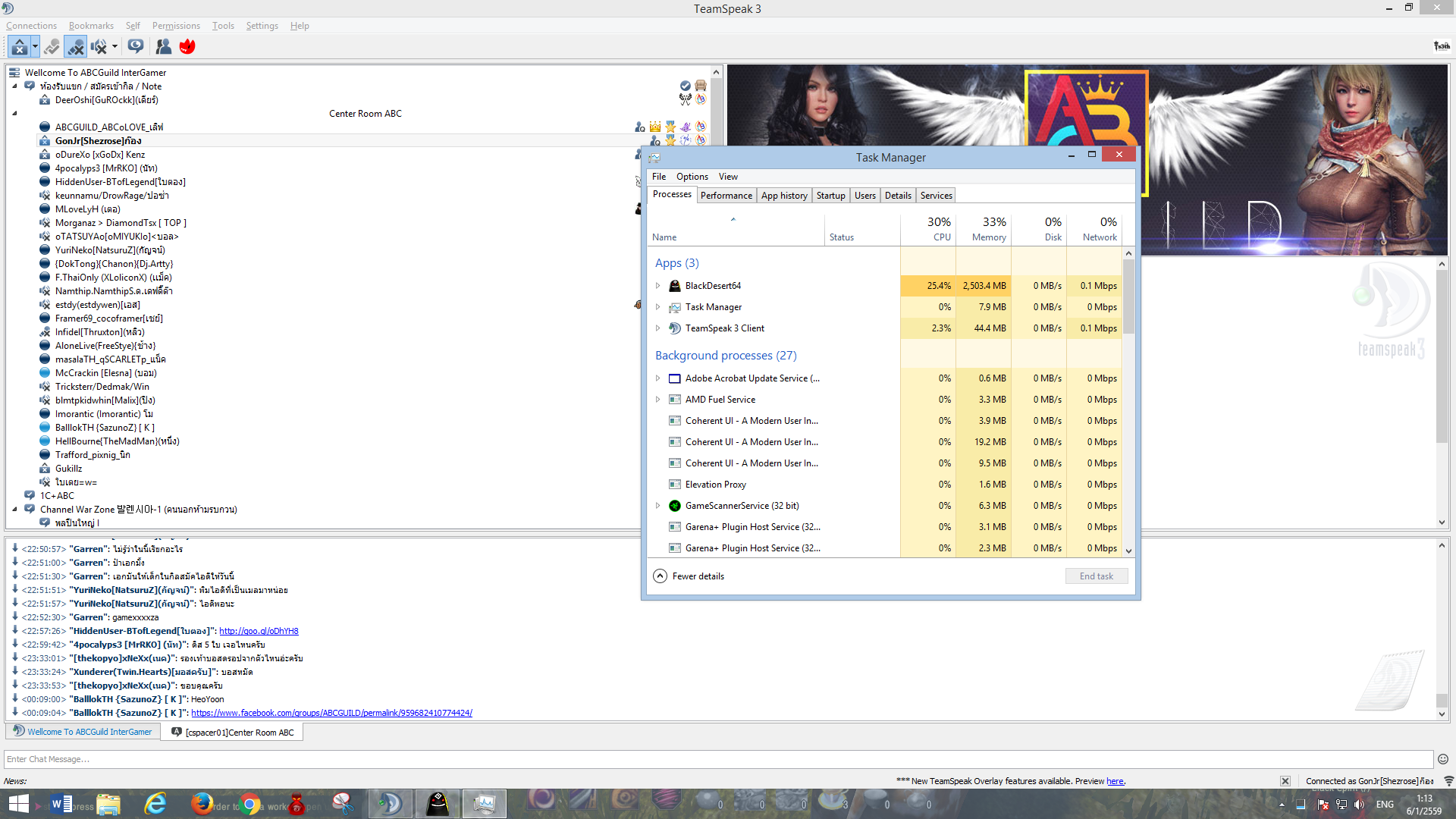The width and height of the screenshot is (1456, 819).
Task: Open the Facebook ABCGUILD permalink in chat
Action: (331, 713)
